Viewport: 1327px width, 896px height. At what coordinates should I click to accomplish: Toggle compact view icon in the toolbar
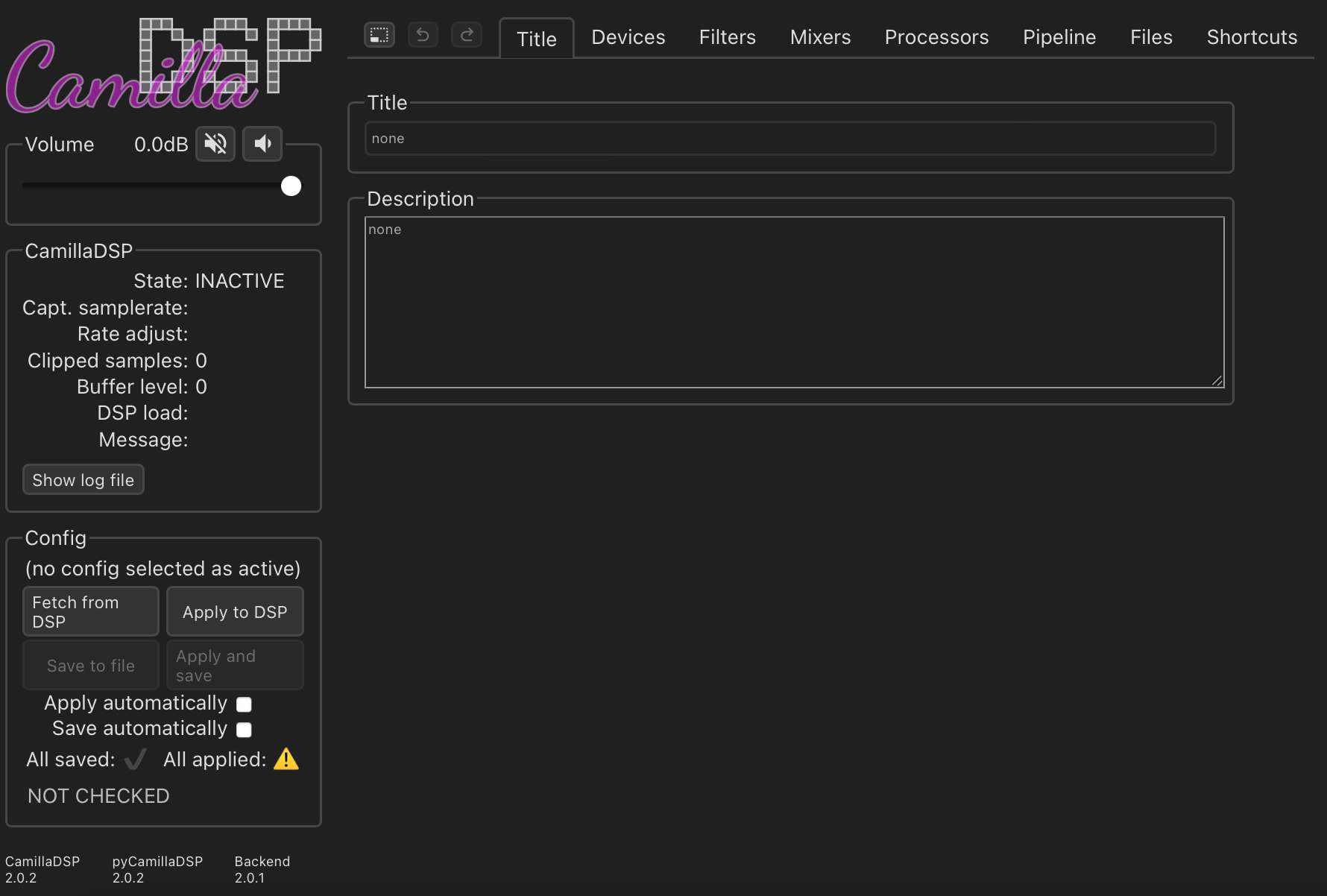[379, 34]
